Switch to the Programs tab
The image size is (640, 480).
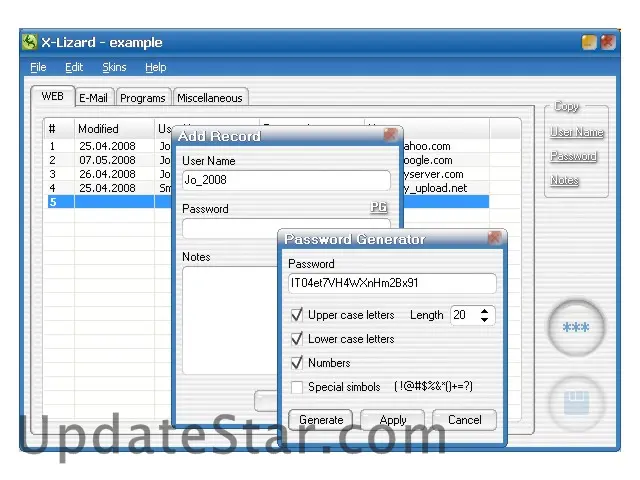pos(143,98)
